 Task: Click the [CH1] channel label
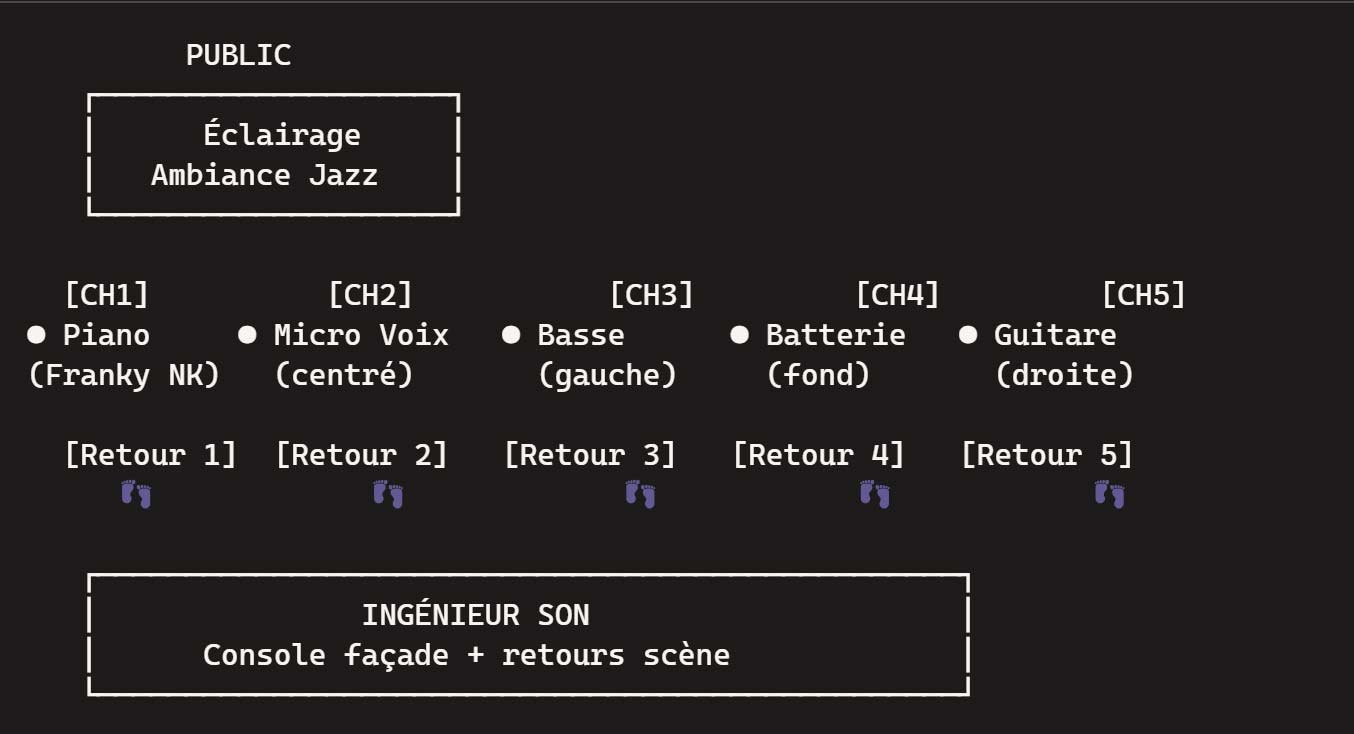tap(107, 295)
